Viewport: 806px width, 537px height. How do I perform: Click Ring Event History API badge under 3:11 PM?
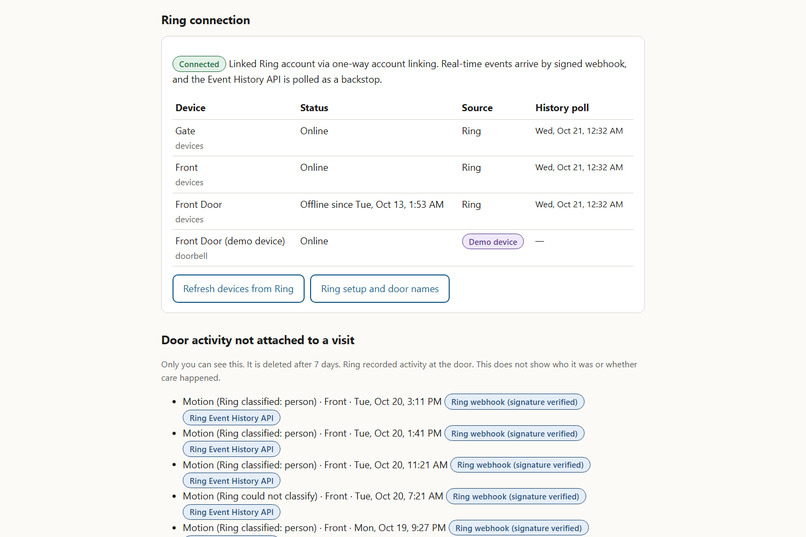click(231, 418)
